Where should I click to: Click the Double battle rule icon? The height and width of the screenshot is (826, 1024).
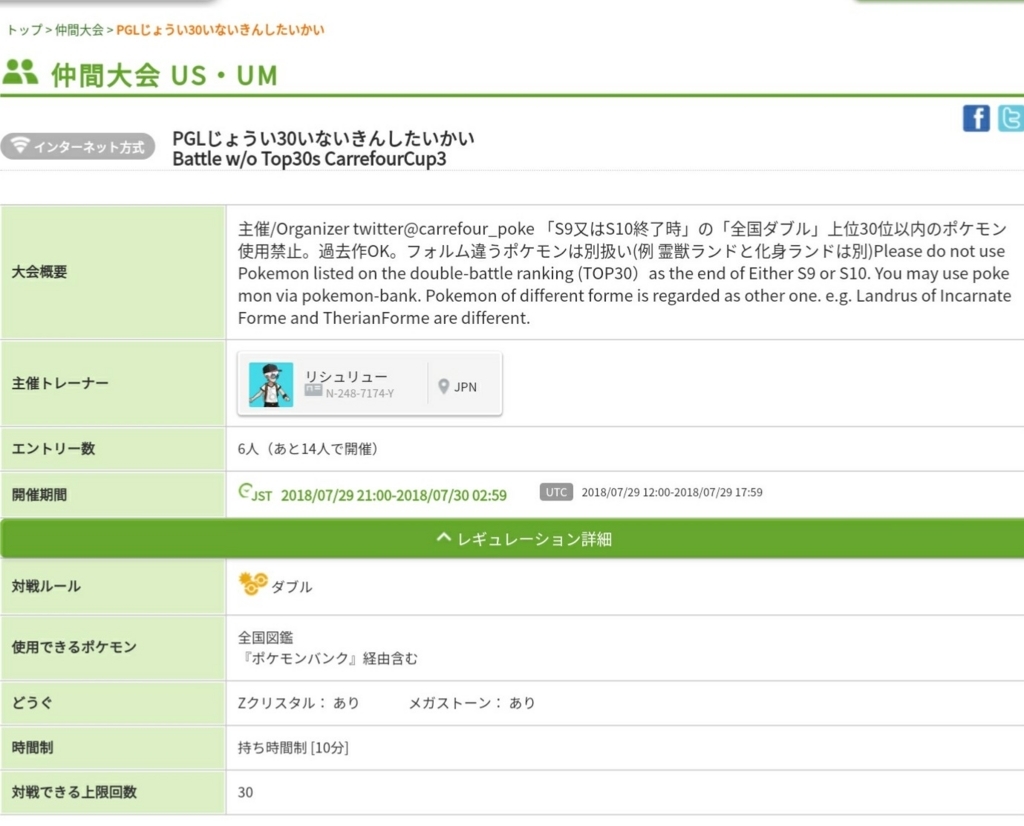click(253, 584)
